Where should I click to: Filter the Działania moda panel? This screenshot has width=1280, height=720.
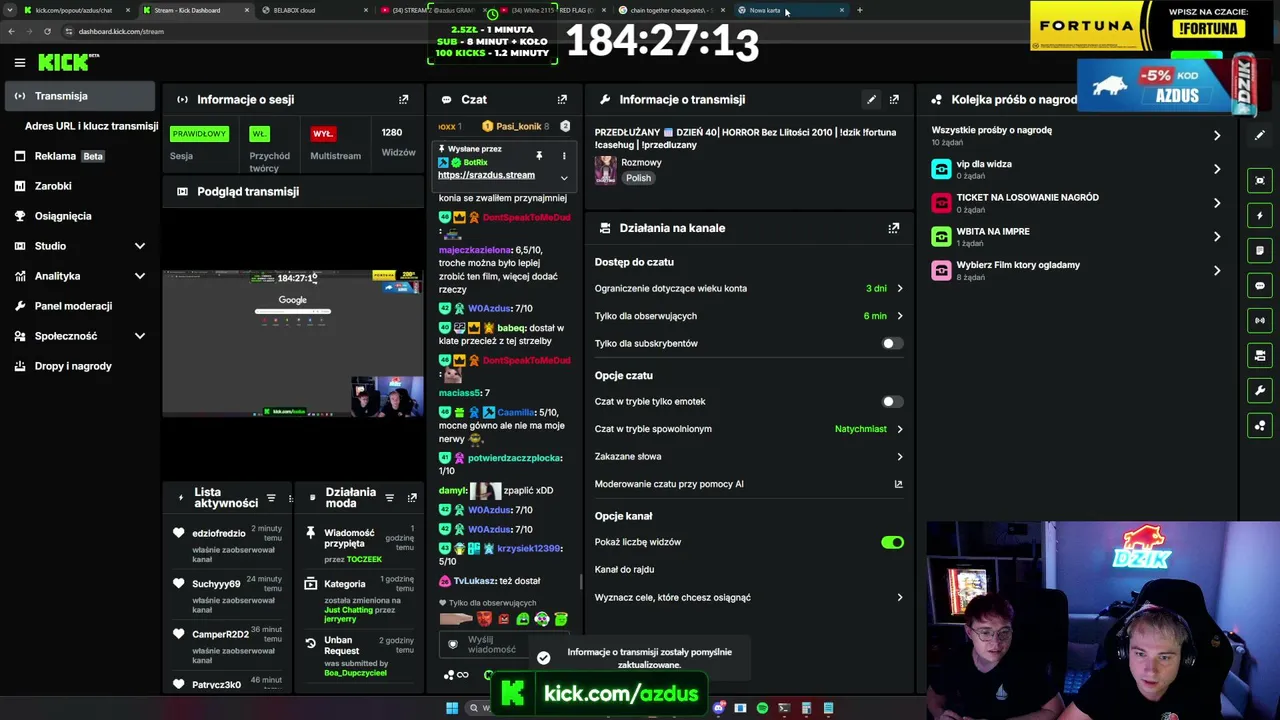[390, 498]
